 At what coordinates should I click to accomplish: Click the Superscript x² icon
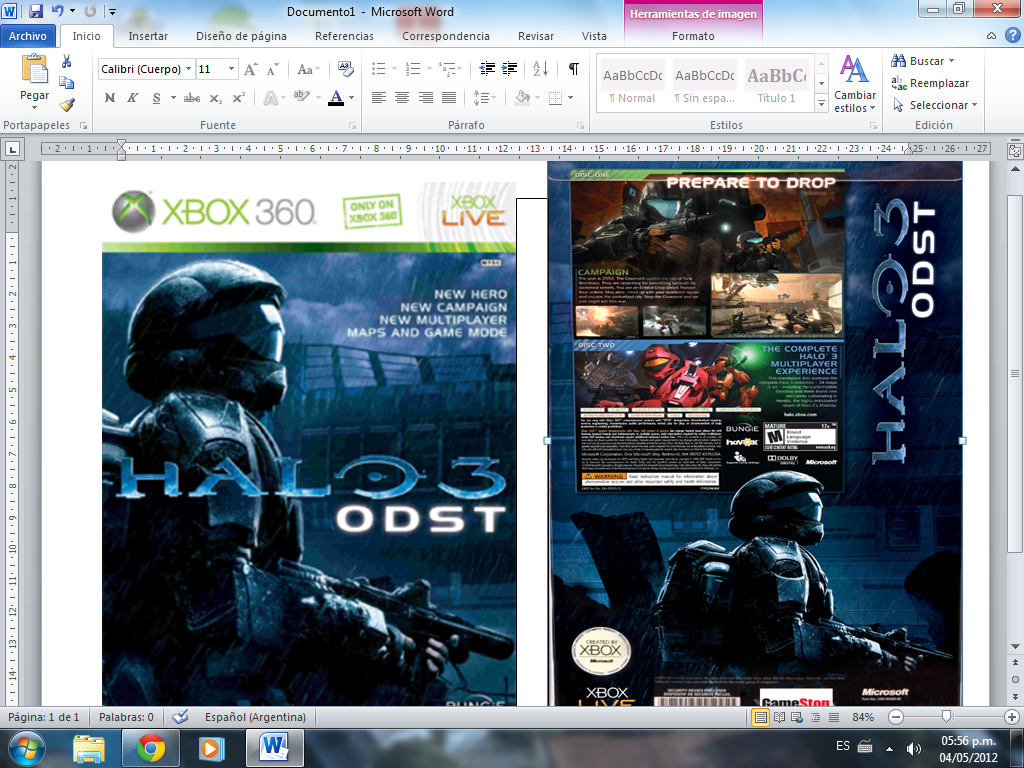click(238, 98)
